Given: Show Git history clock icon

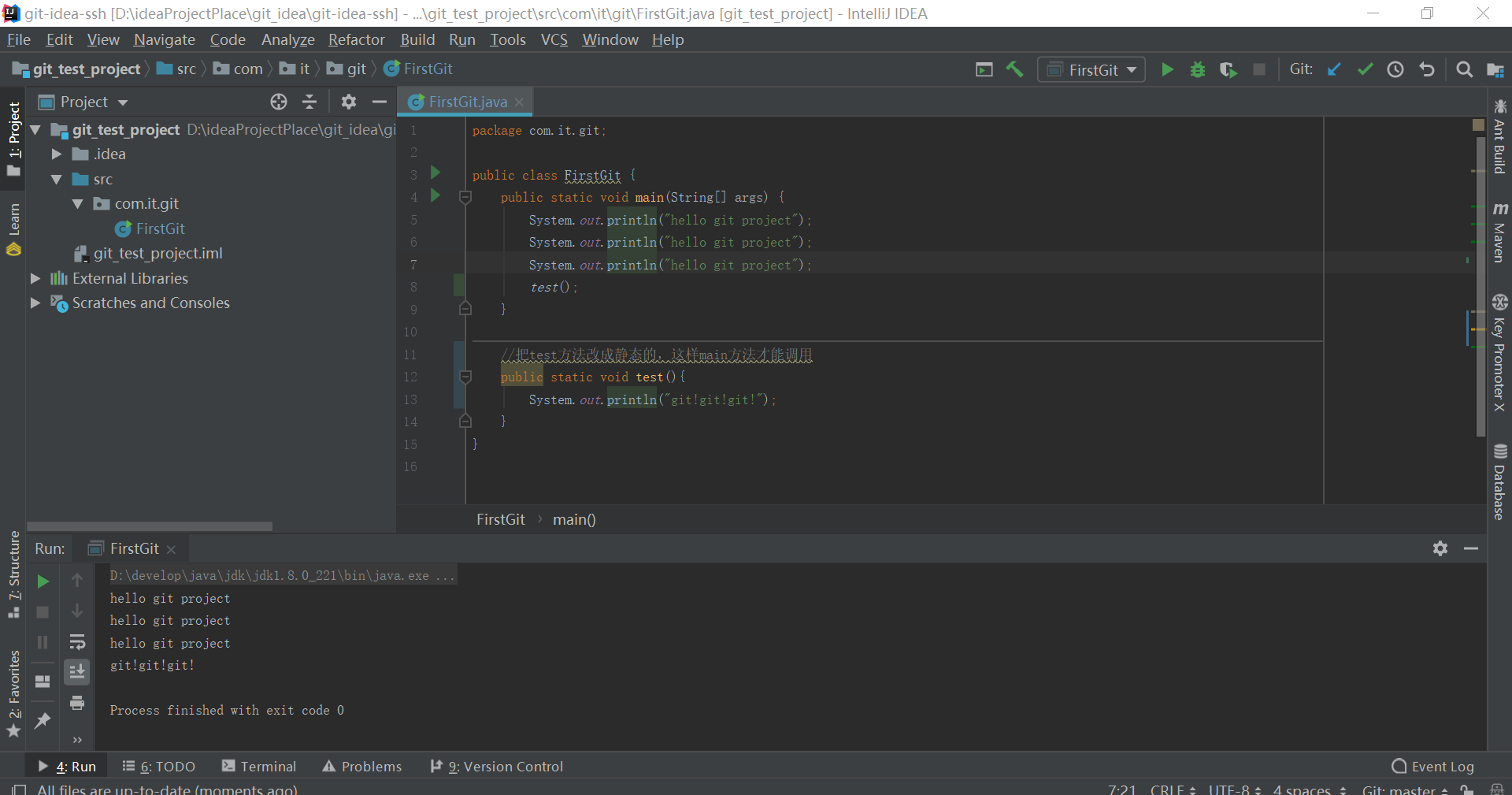Looking at the screenshot, I should [x=1395, y=69].
